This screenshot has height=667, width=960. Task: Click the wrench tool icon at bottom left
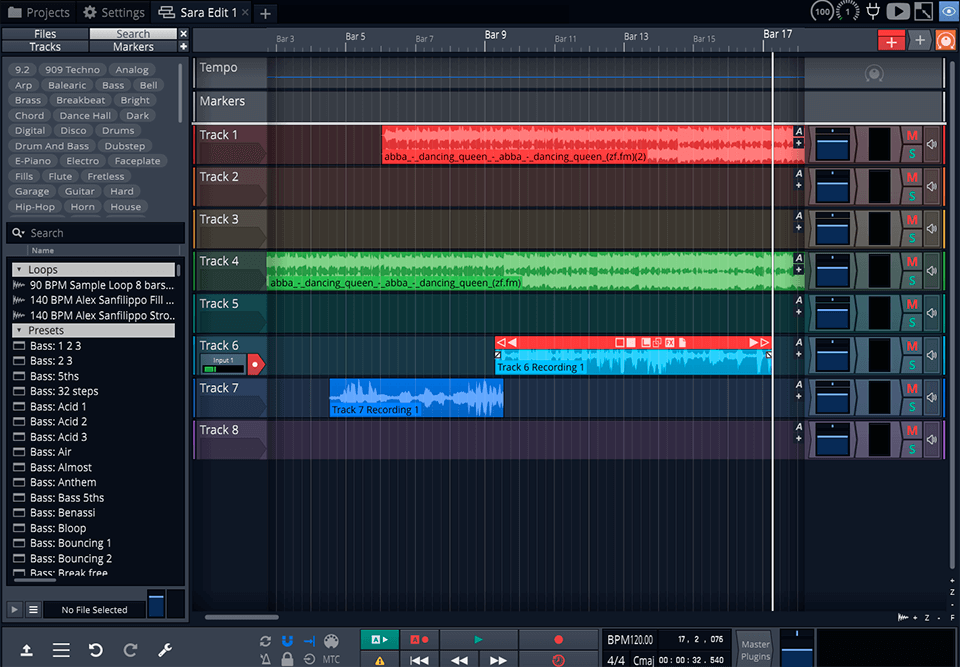click(x=165, y=650)
